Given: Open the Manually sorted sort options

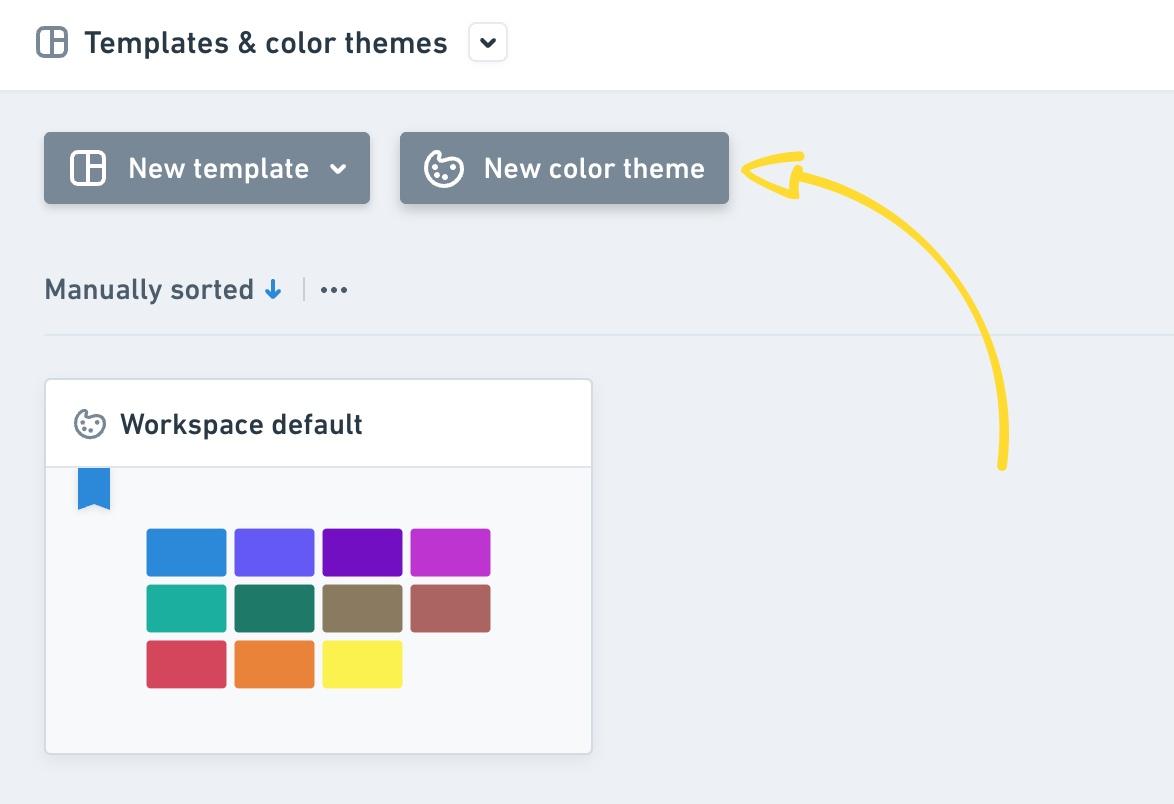Looking at the screenshot, I should [x=149, y=290].
